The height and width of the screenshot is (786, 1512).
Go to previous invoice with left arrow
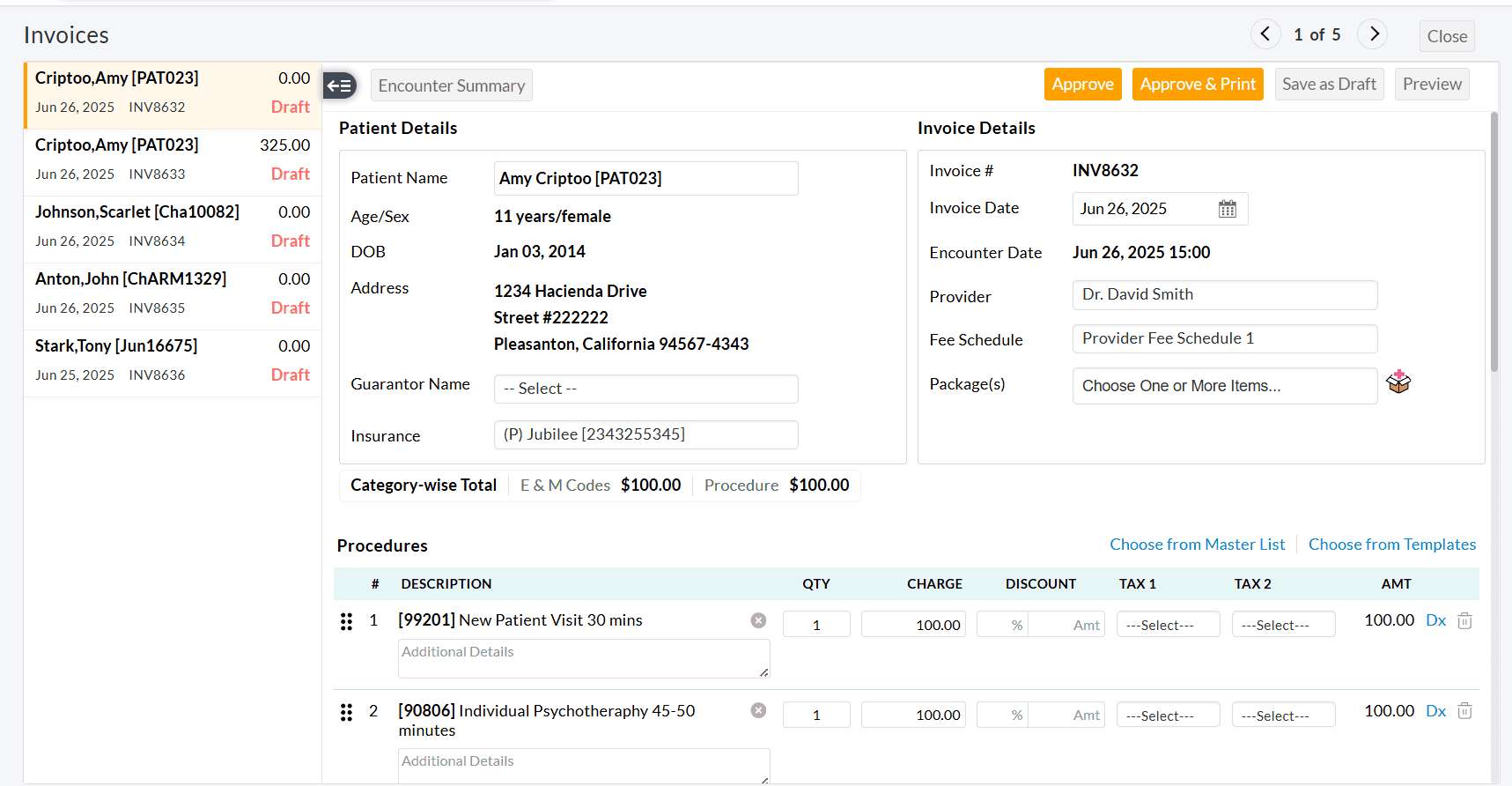pyautogui.click(x=1265, y=34)
